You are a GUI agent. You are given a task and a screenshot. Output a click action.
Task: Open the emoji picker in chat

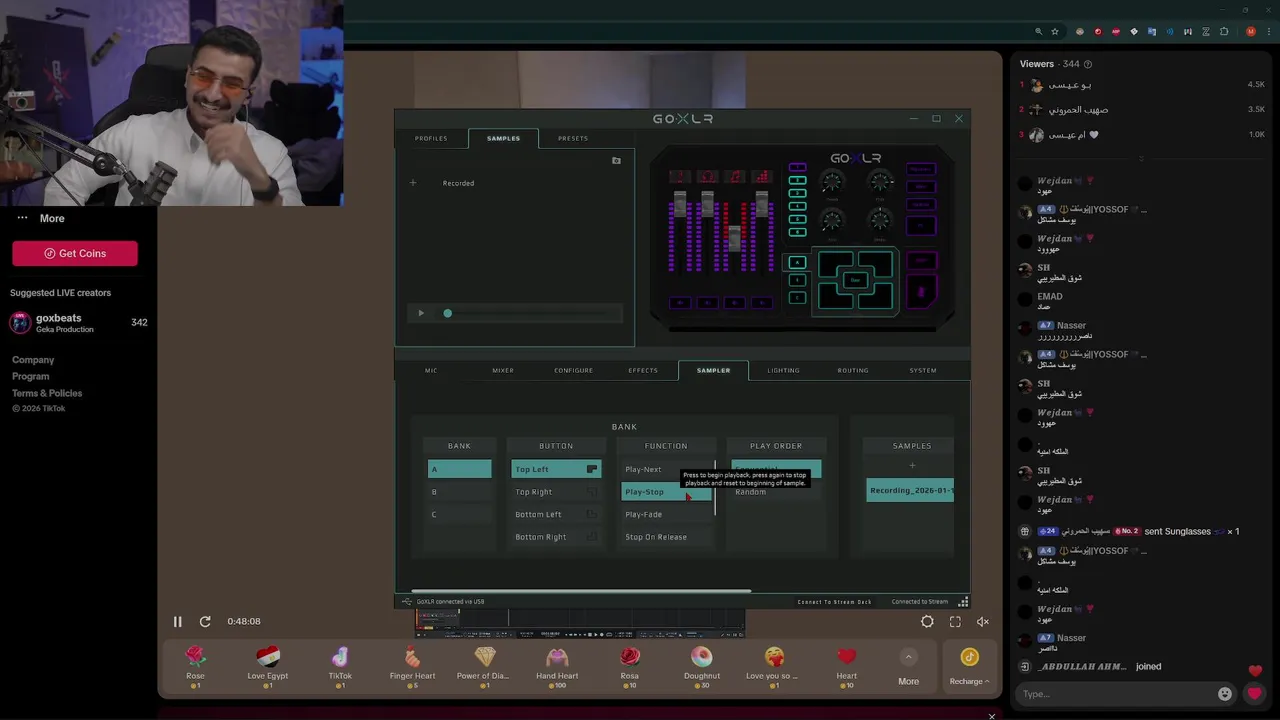[x=1225, y=694]
